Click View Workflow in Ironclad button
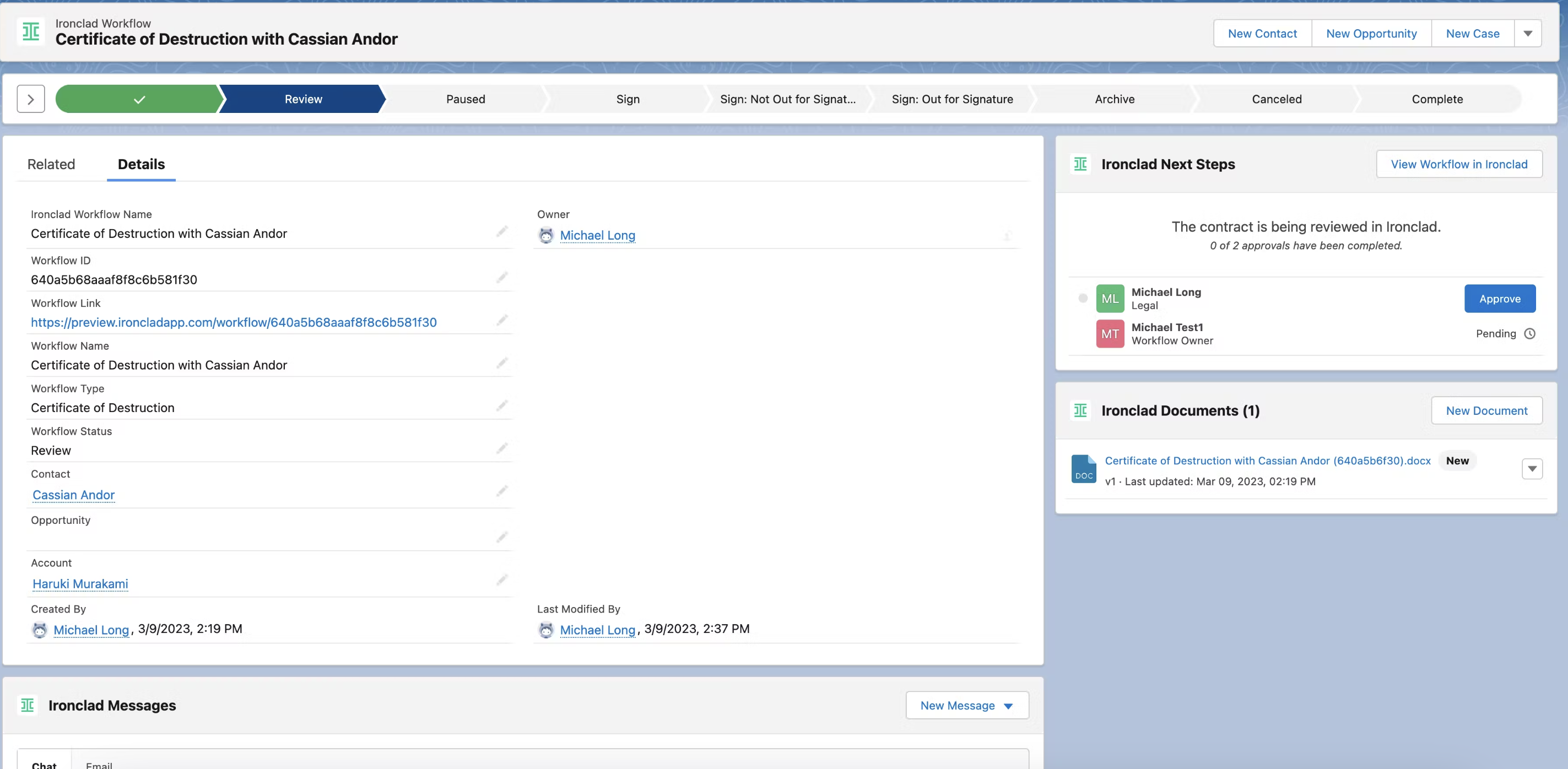1568x769 pixels. (1459, 164)
